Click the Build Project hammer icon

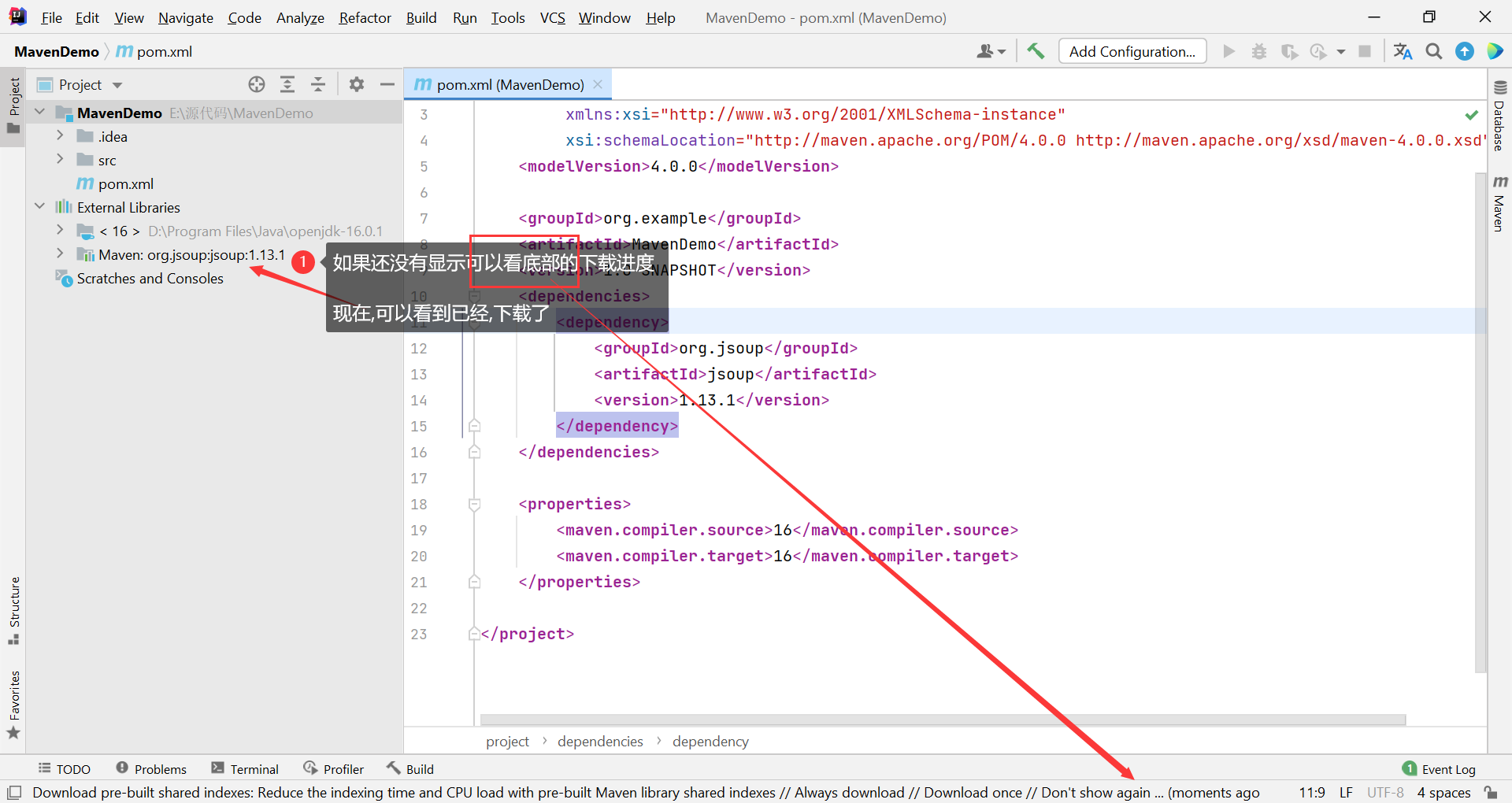tap(1036, 51)
